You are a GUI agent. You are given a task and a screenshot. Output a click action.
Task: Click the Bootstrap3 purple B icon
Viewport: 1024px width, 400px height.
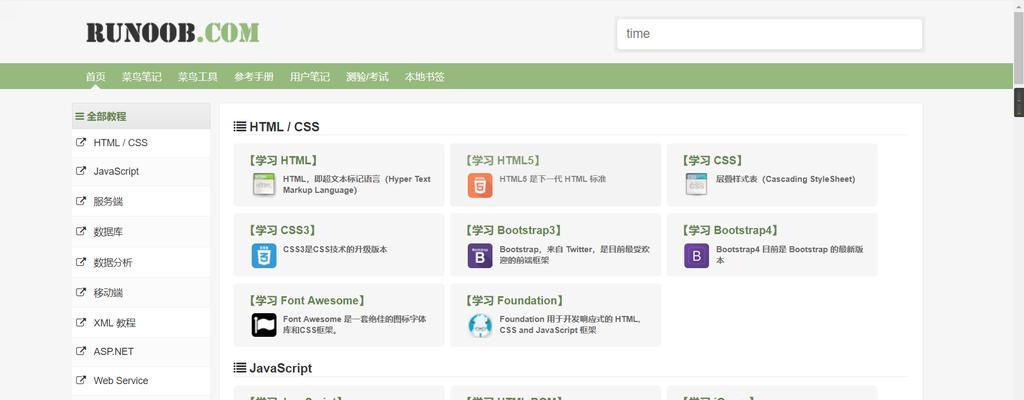pos(480,256)
